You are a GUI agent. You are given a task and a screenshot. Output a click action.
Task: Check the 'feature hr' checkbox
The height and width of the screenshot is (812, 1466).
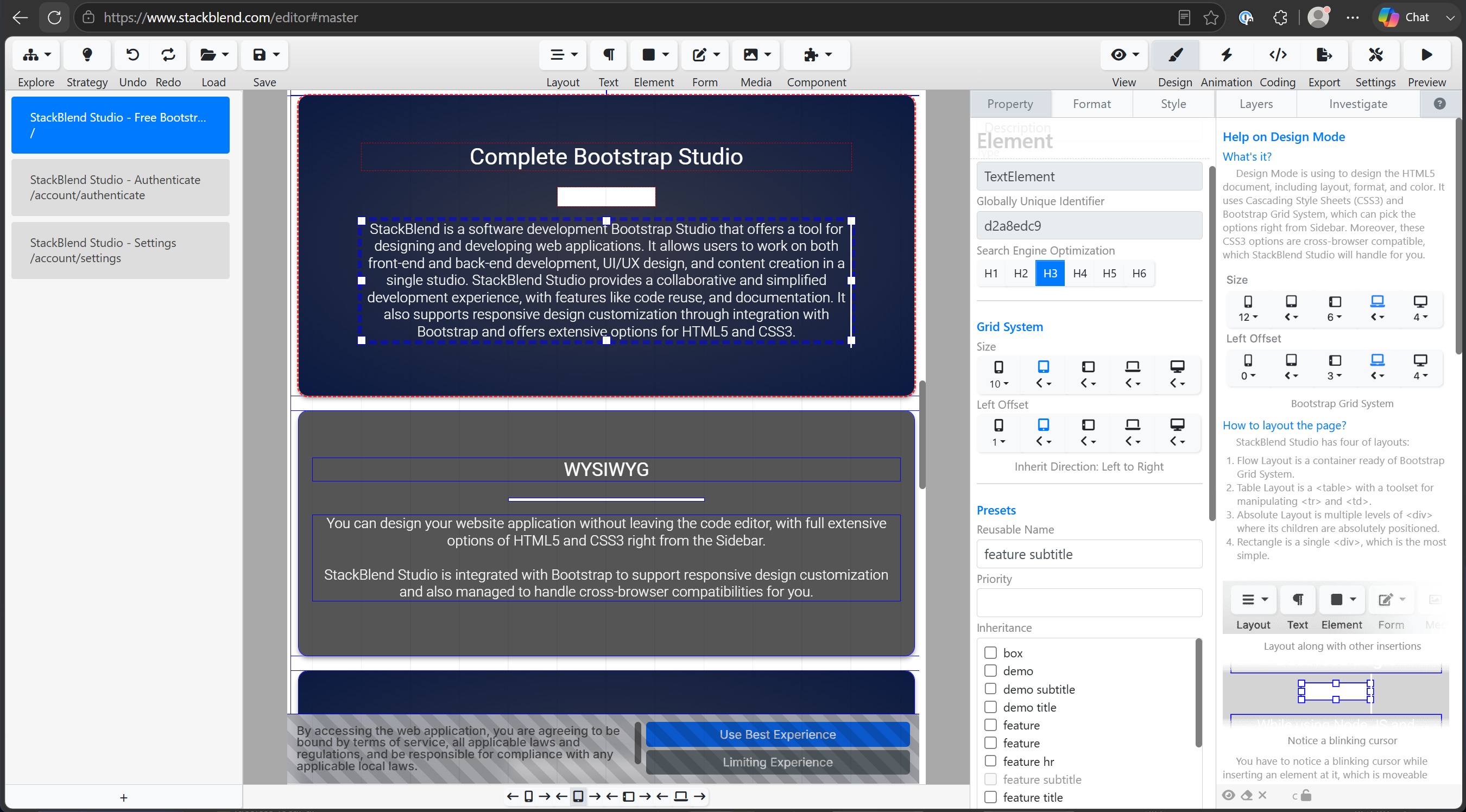point(991,761)
